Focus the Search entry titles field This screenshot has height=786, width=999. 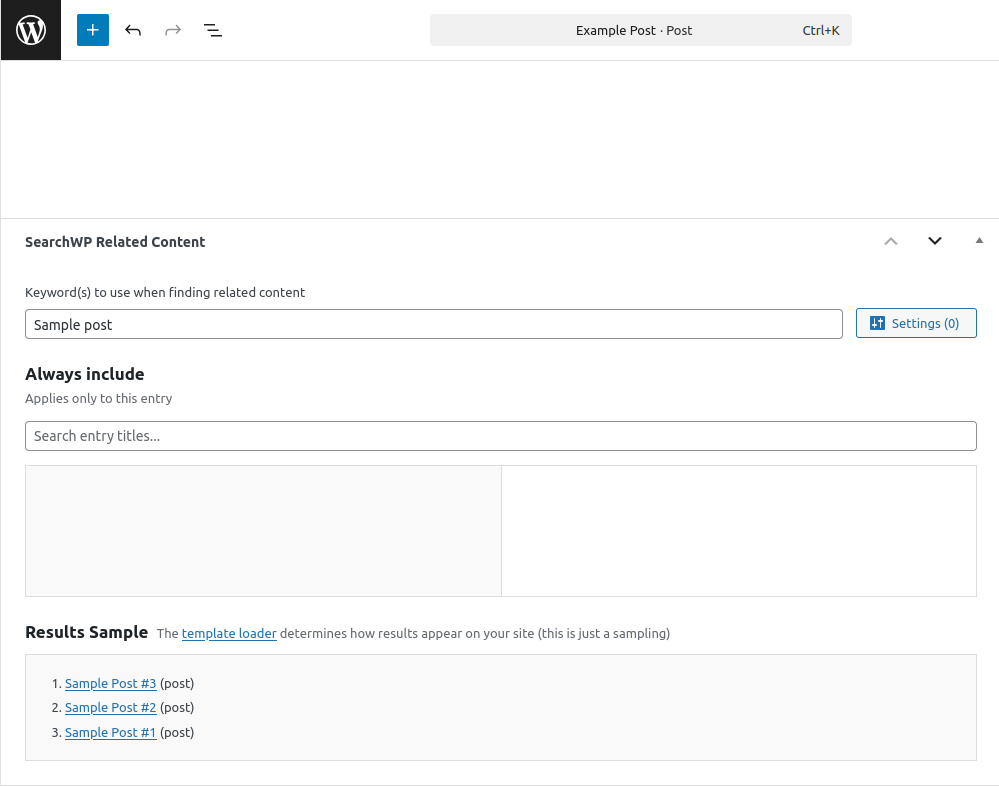pyautogui.click(x=500, y=436)
